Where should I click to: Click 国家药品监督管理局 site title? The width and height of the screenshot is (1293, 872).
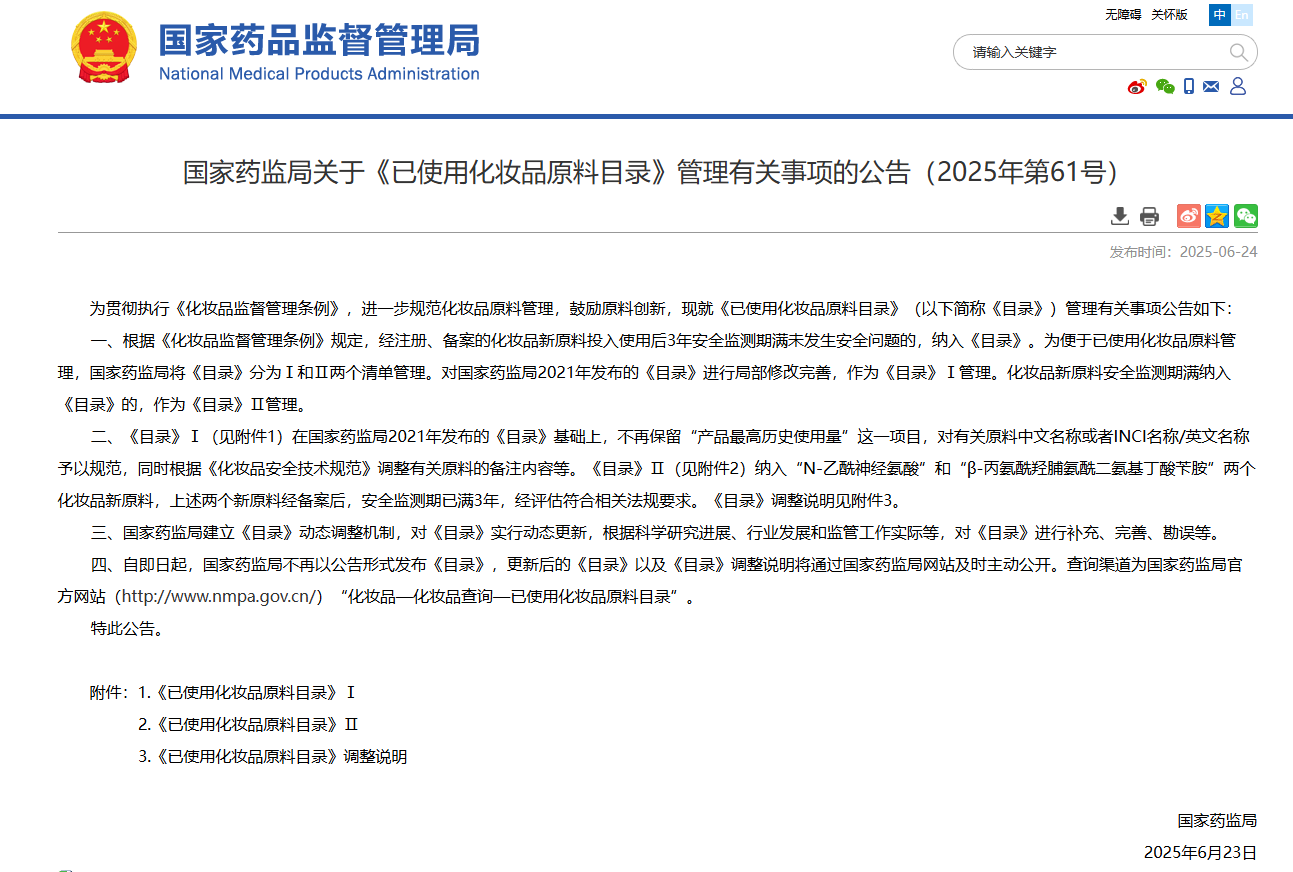click(319, 39)
